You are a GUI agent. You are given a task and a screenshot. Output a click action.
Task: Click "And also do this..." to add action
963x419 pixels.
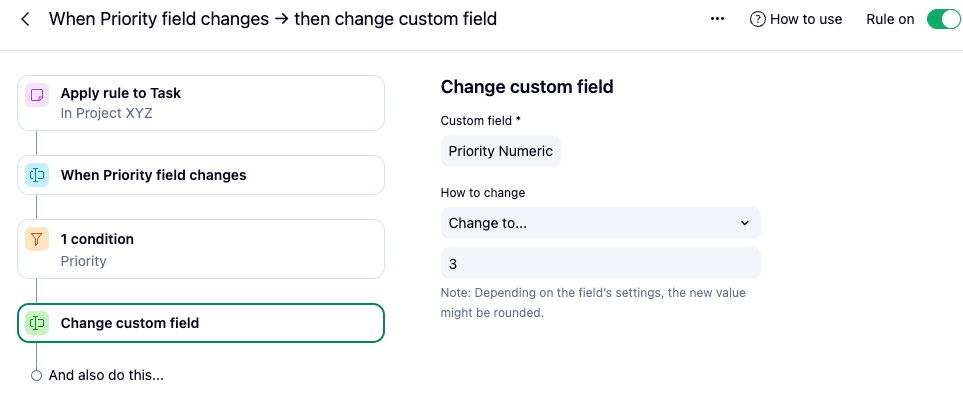tap(106, 376)
